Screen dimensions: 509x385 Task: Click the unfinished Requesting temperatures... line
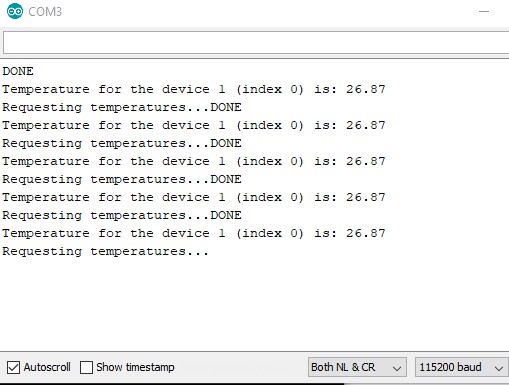click(105, 251)
